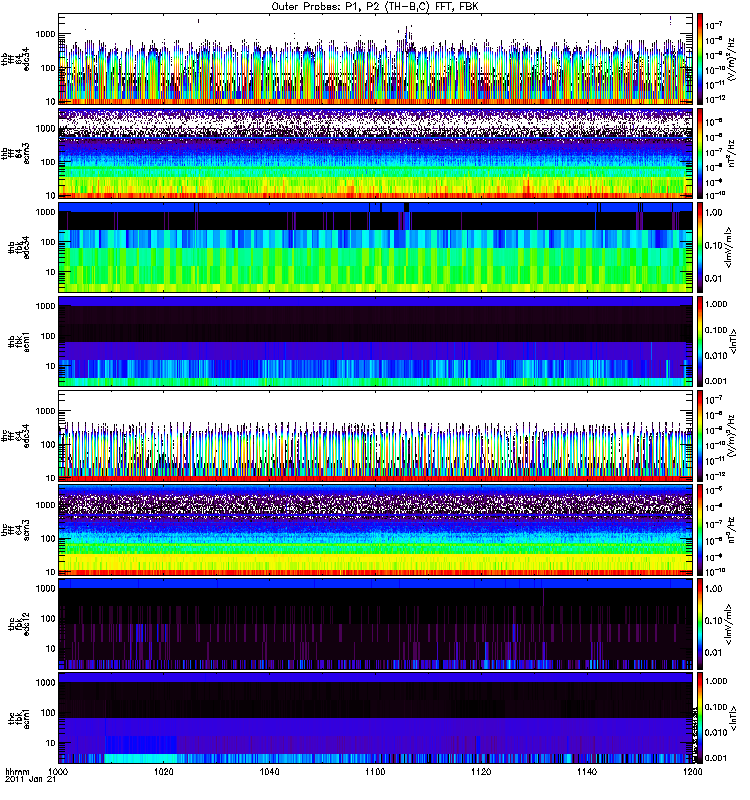Screen dimensions: 750x800
Task: Click the plot title "Outer Probes: P1, P2 (TH-B,C) FFT, FBK"
Action: (x=375, y=7)
